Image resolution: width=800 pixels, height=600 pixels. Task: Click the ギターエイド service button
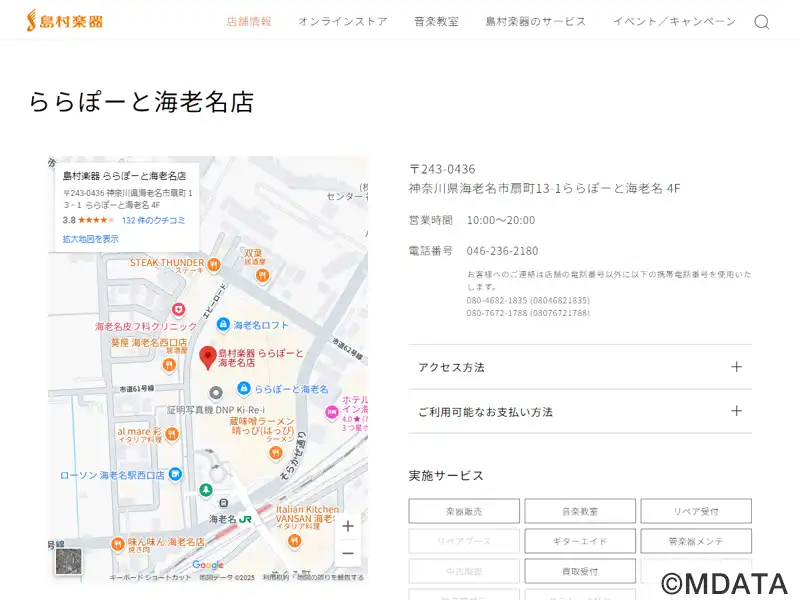coord(580,541)
